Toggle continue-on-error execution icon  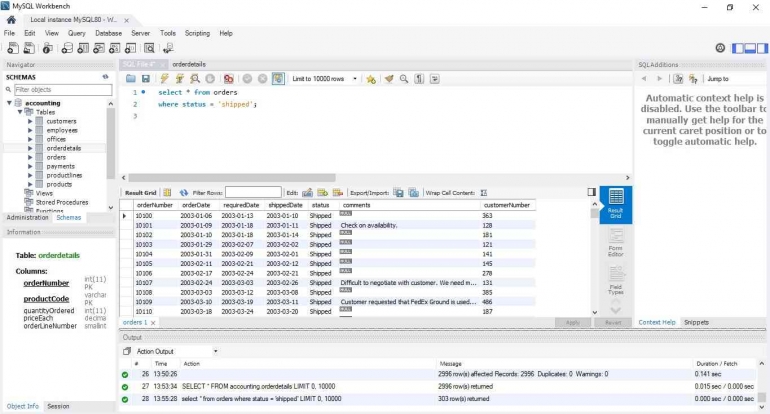click(x=228, y=79)
